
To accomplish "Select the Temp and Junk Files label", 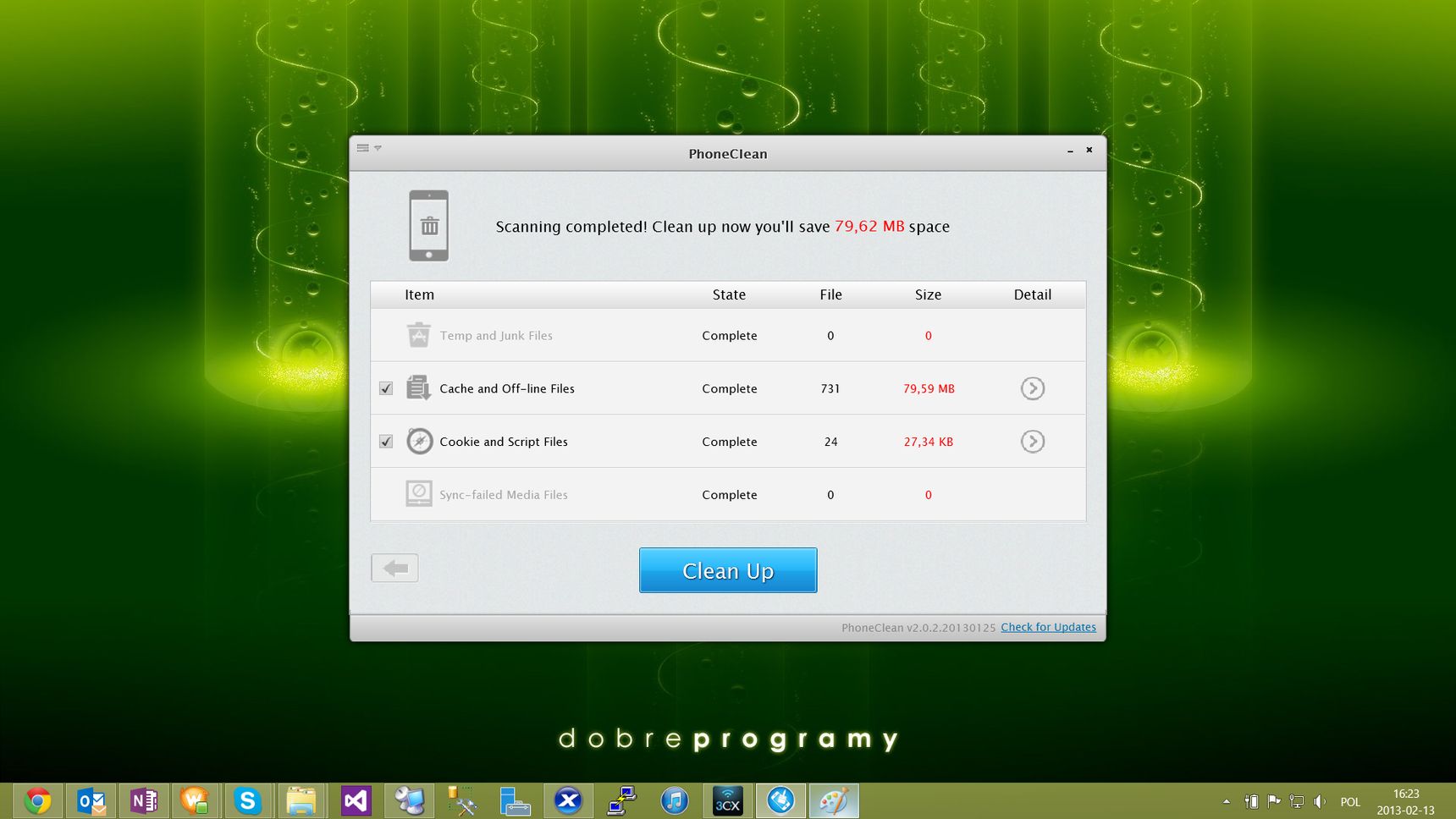I will [x=496, y=336].
